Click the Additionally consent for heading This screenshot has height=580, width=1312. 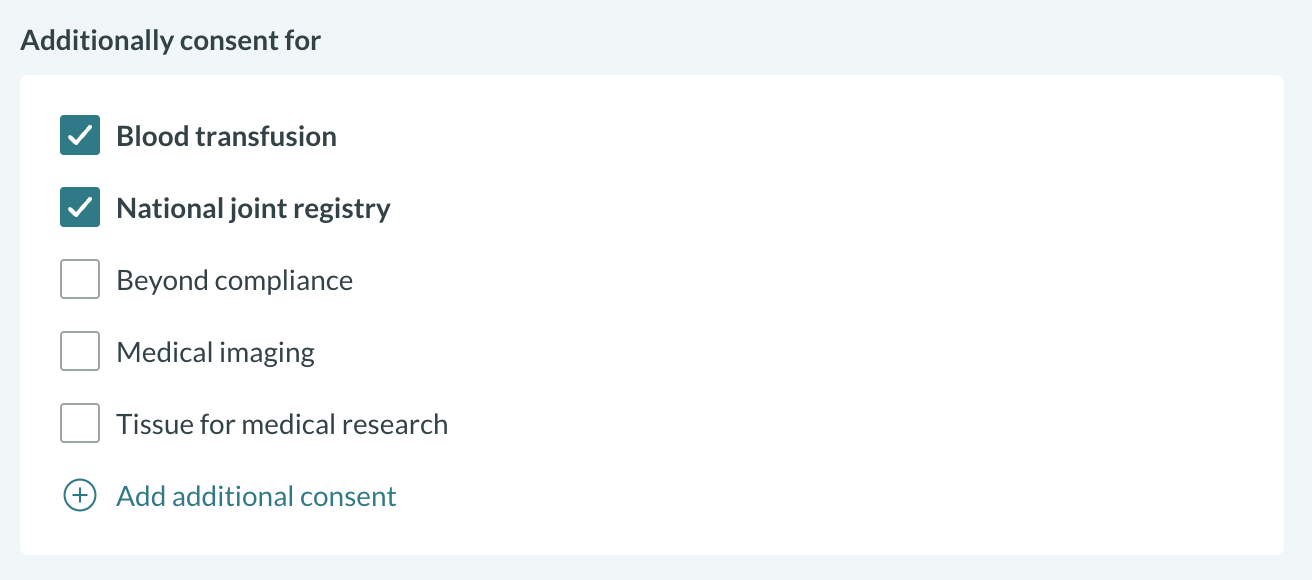[x=170, y=41]
